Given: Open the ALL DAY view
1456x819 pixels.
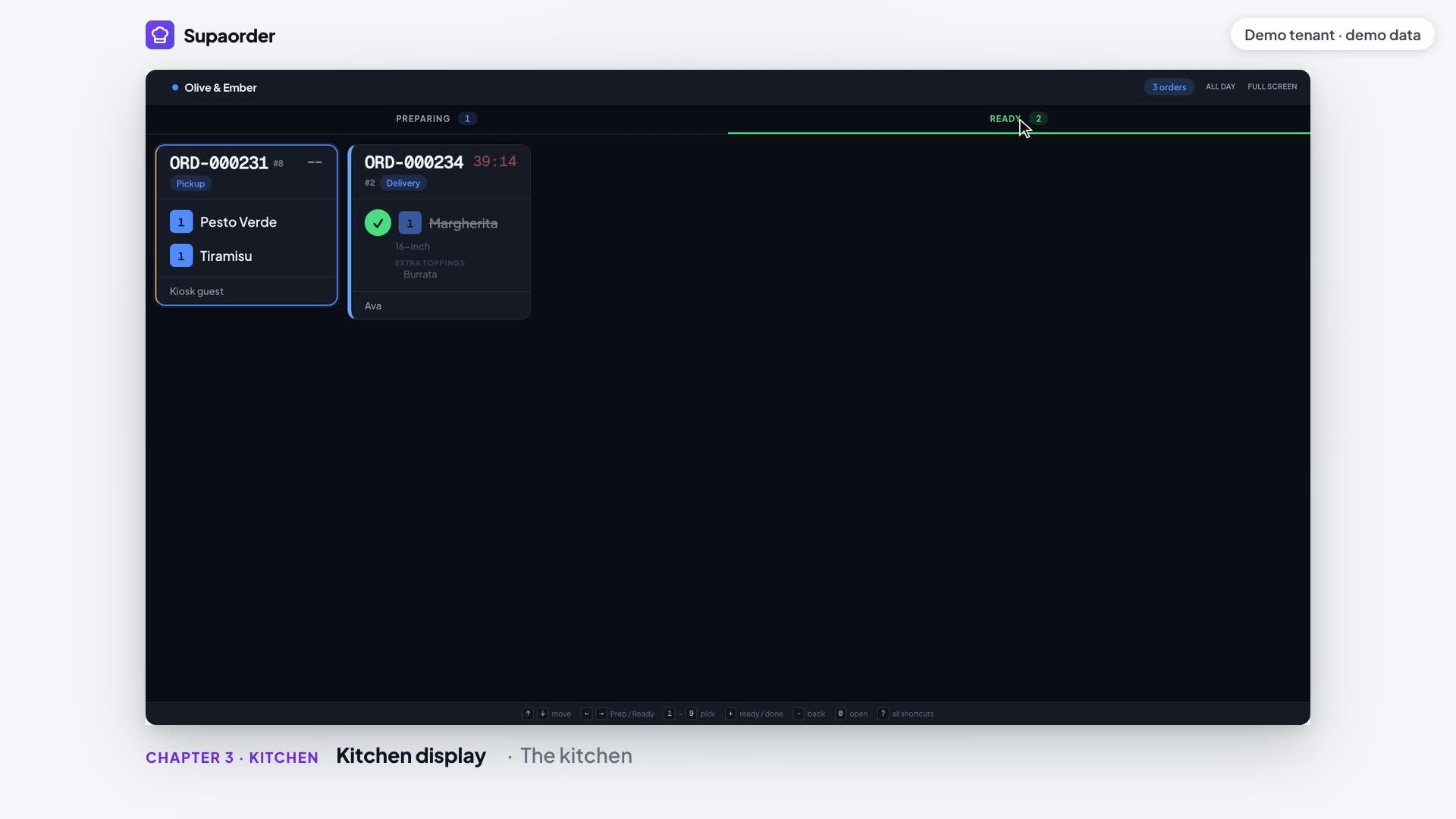Looking at the screenshot, I should click(1220, 87).
